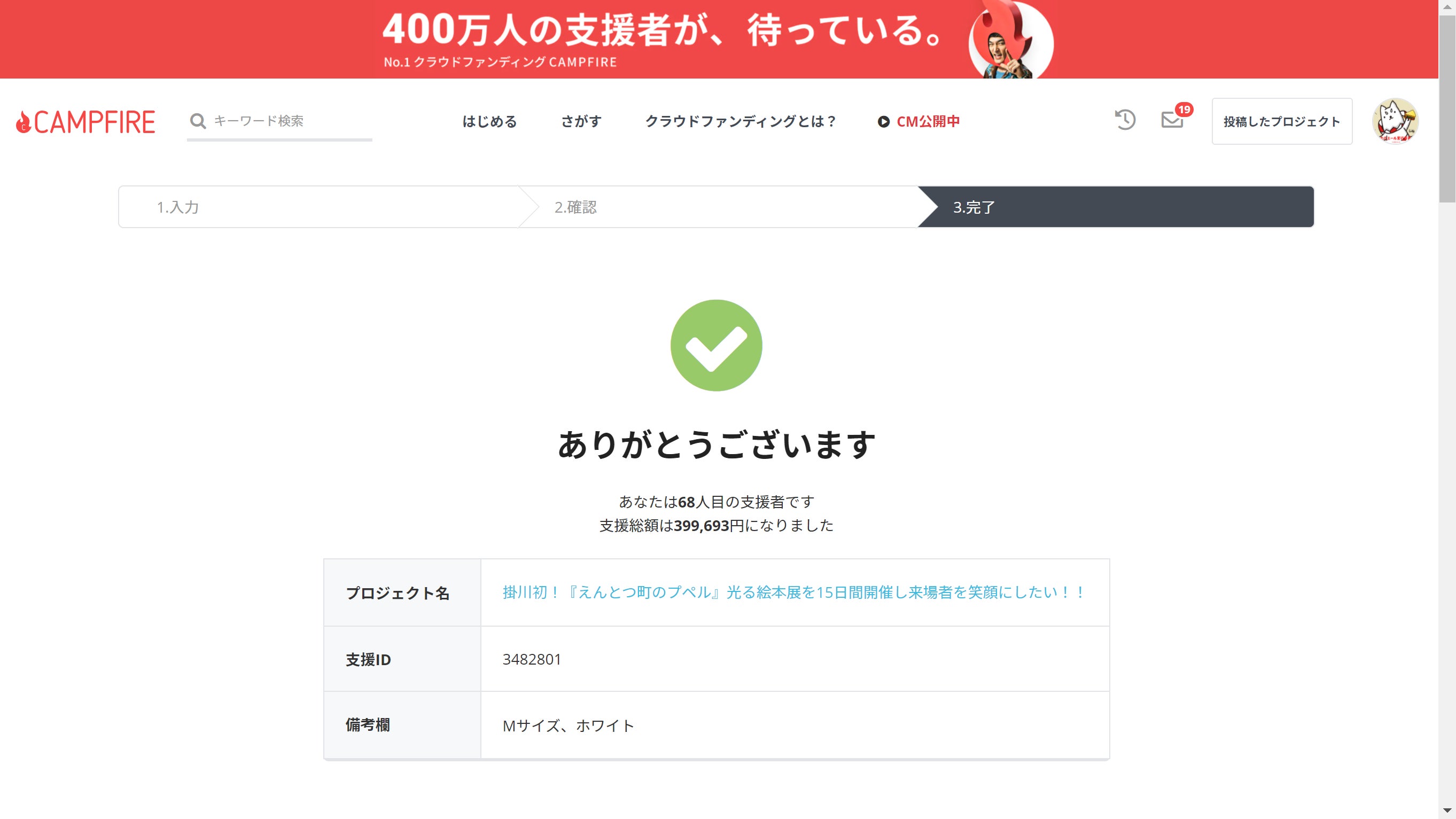Click the 投稿したプロジェクト button

click(1282, 121)
